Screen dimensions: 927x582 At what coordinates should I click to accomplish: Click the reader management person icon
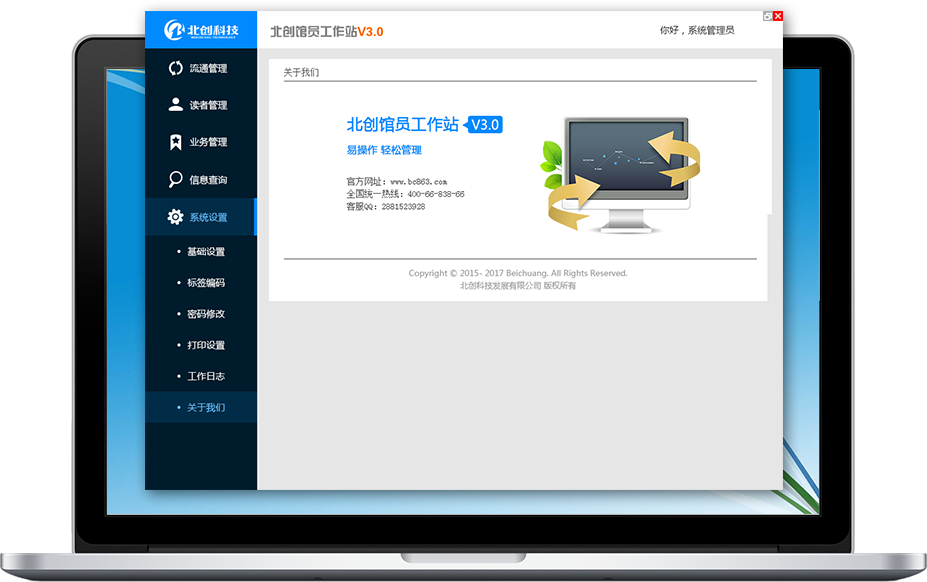click(x=175, y=105)
